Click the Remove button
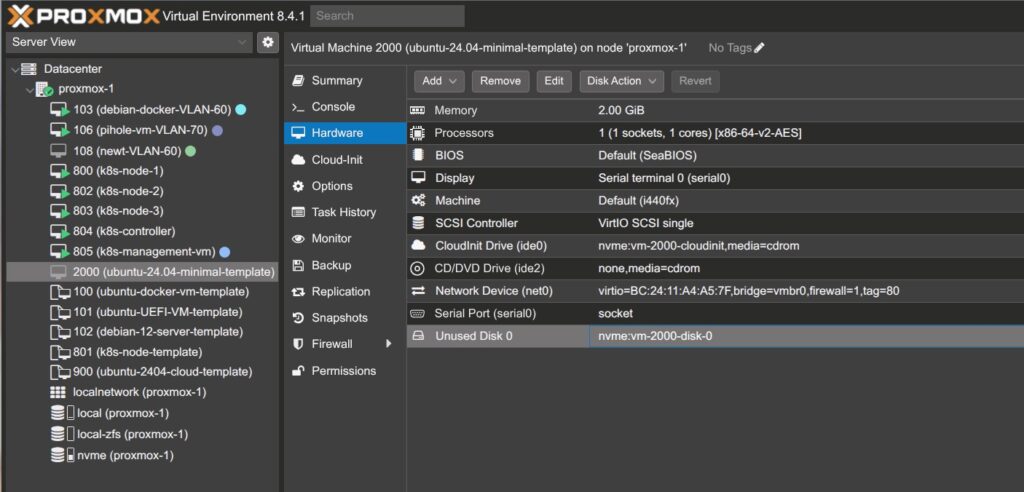Viewport: 1024px width, 492px height. click(x=500, y=81)
